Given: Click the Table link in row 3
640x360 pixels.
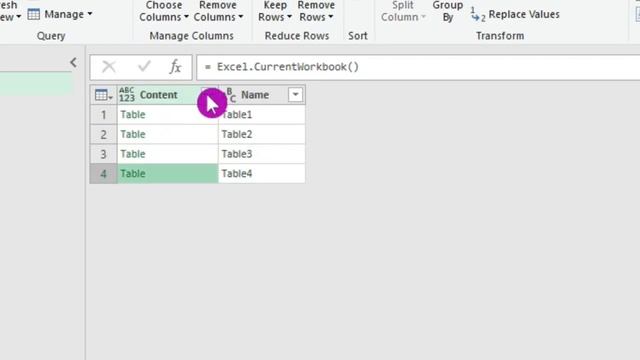Looking at the screenshot, I should coord(133,154).
